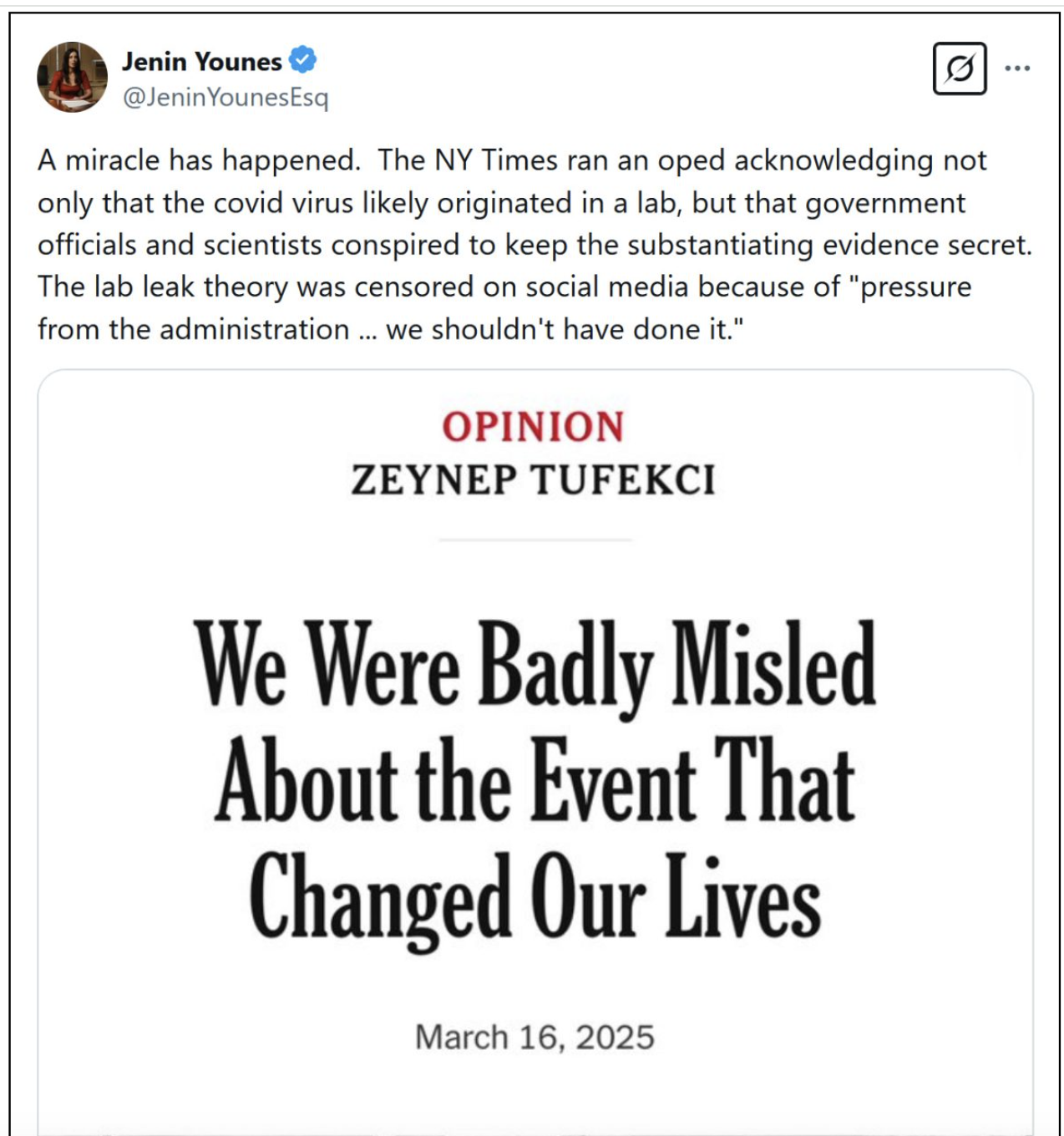Click the blue verified checkmark badge
1064x1136 pixels.
302,60
